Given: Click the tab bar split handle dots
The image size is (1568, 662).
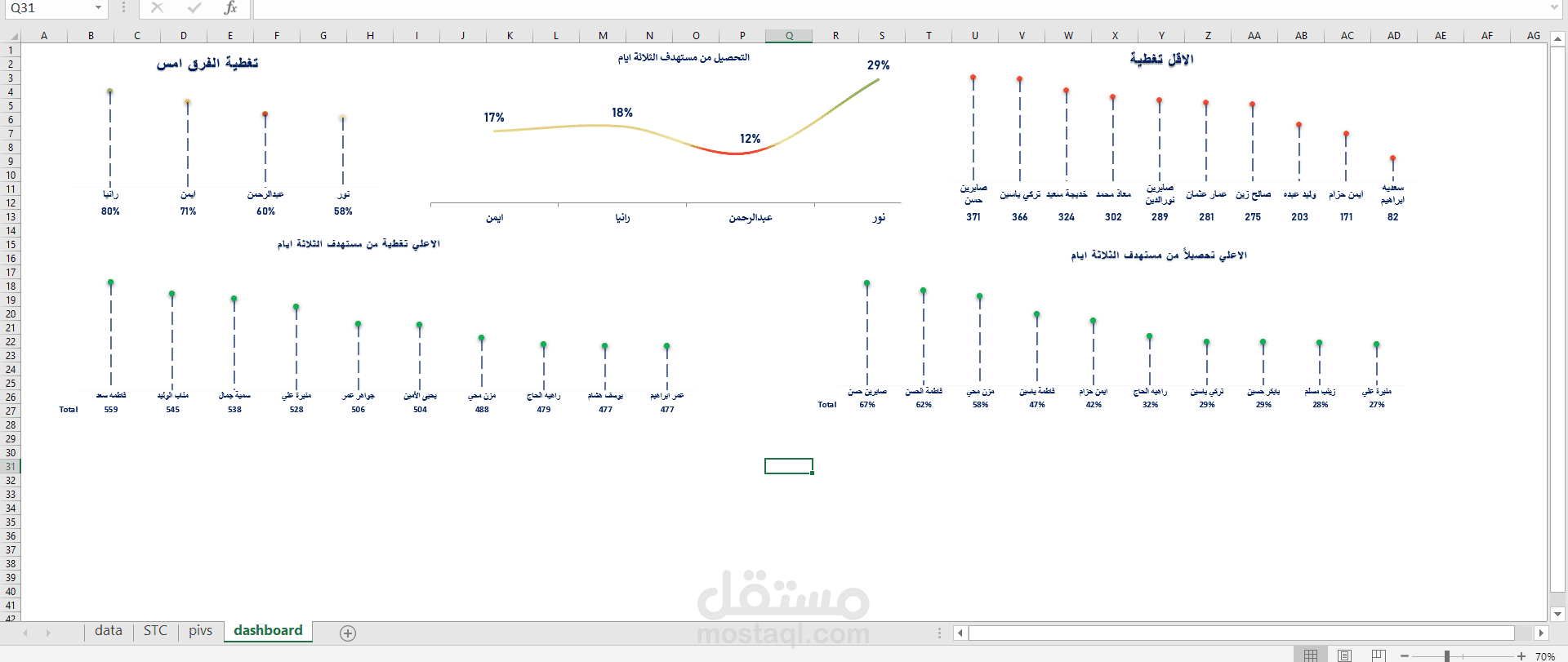Looking at the screenshot, I should 939,633.
